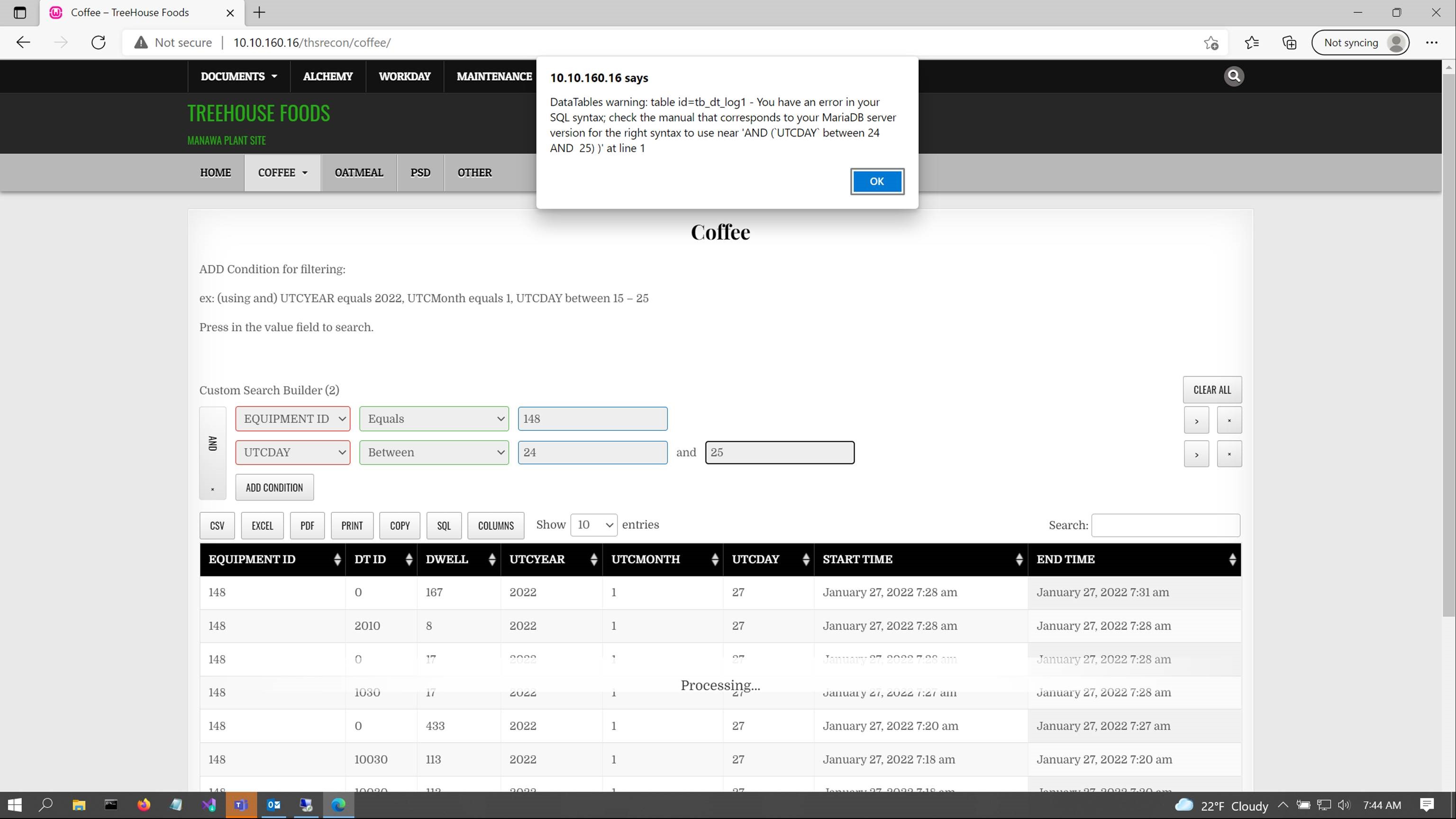Export table to EXCEL

(262, 526)
